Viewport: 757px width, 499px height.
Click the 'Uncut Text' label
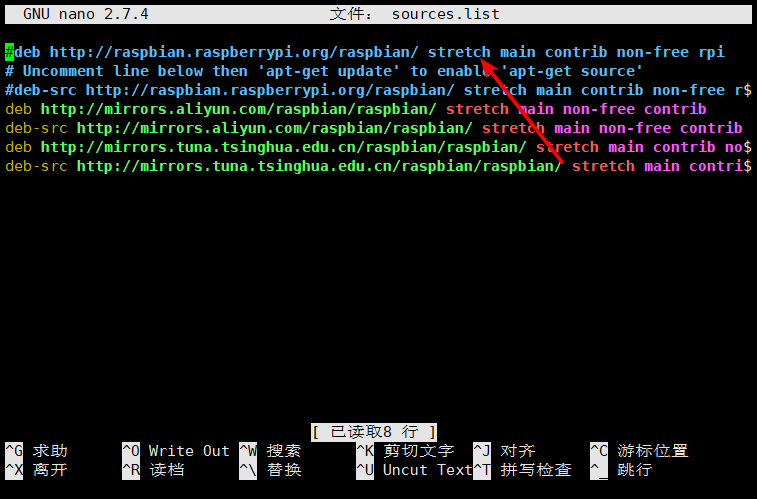tap(427, 470)
